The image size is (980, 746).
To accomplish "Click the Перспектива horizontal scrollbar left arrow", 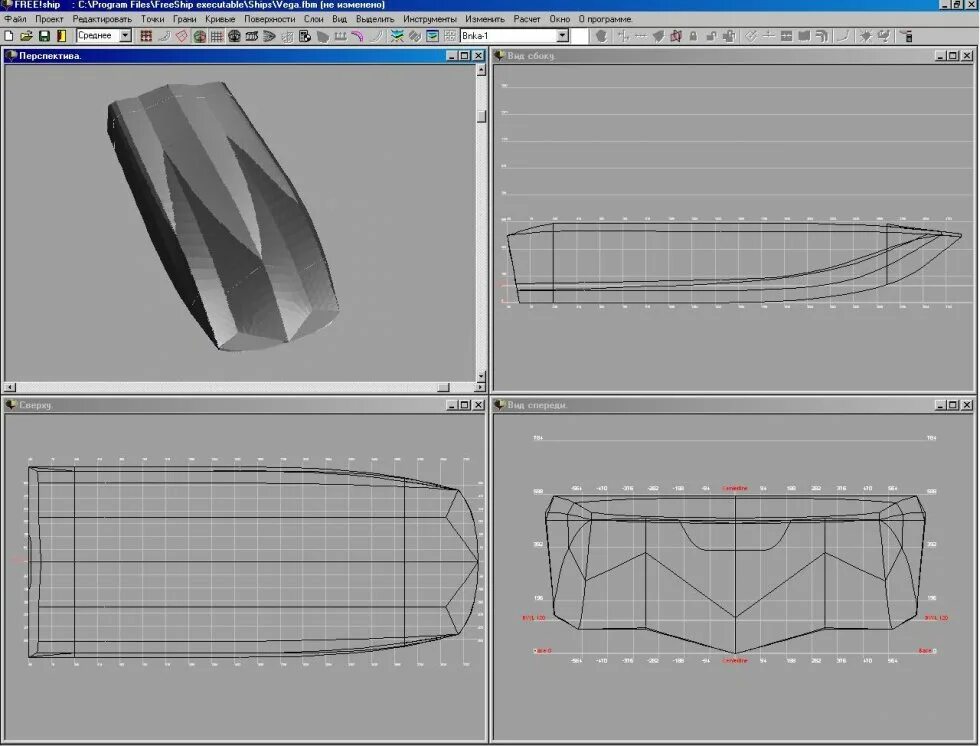I will click(x=10, y=387).
